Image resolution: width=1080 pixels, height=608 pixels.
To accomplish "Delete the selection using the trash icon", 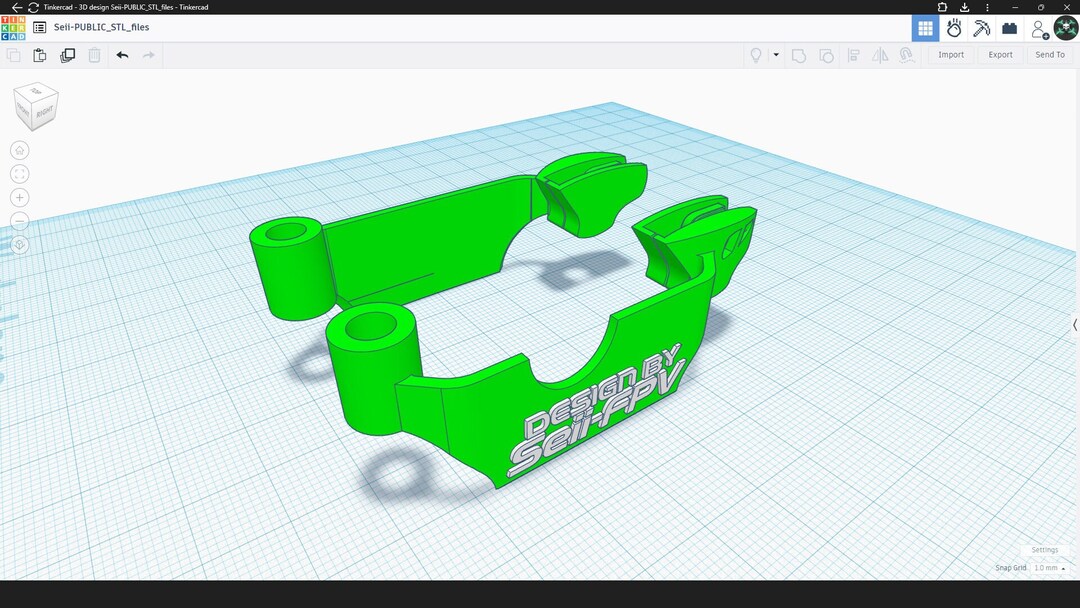I will tap(93, 55).
